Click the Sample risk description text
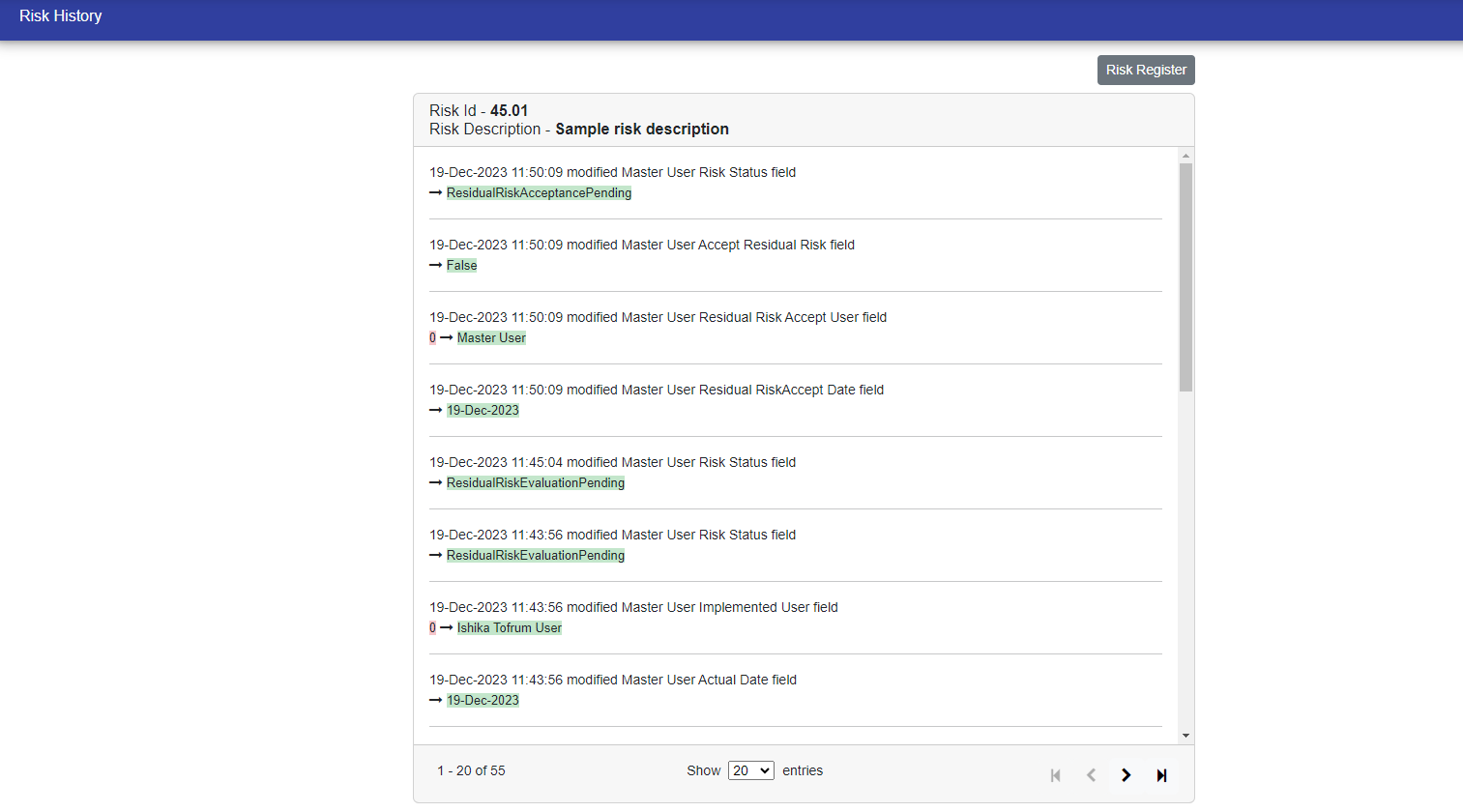The height and width of the screenshot is (812, 1463). pos(642,130)
